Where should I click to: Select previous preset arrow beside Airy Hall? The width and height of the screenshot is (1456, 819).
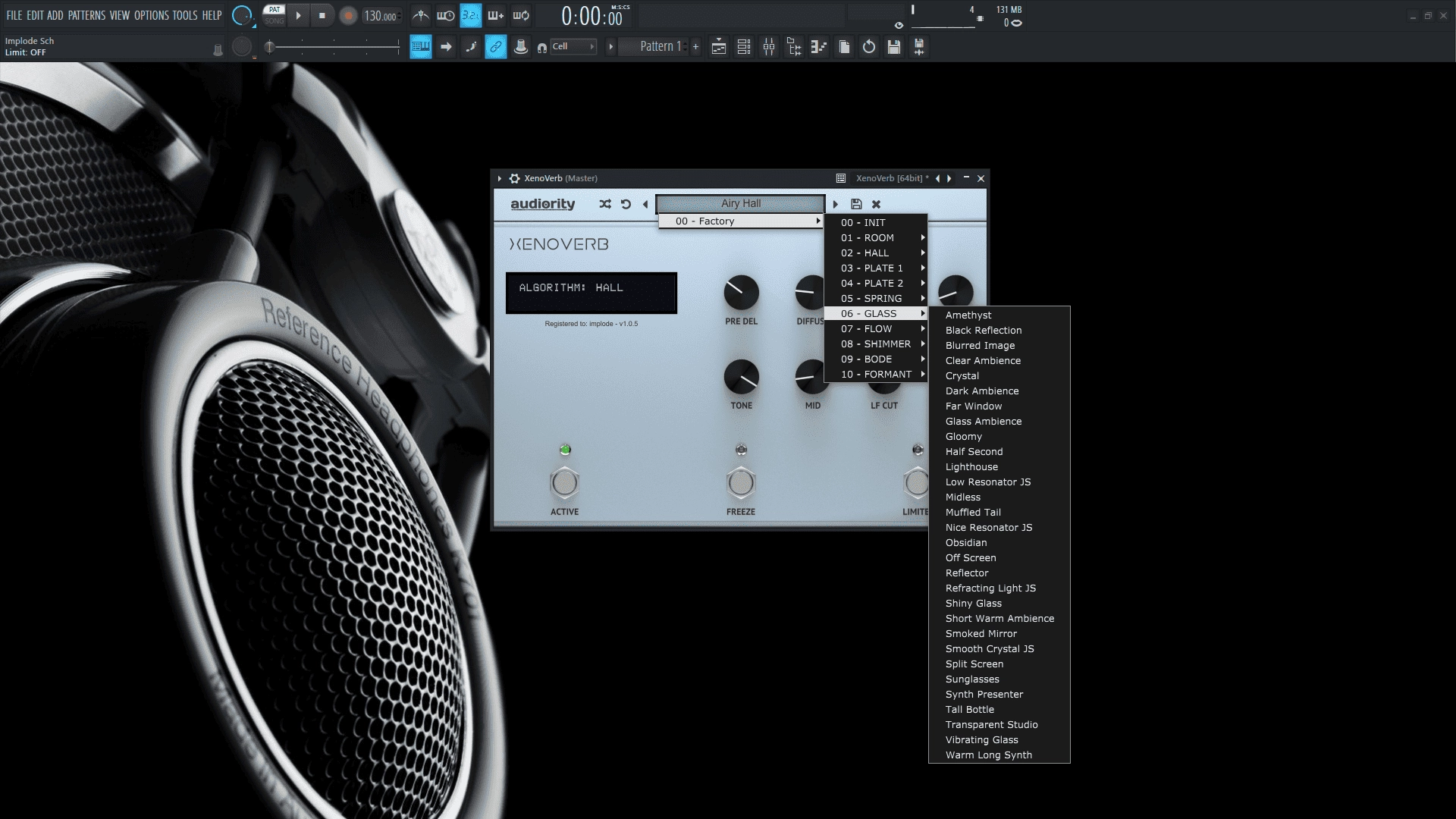click(645, 204)
